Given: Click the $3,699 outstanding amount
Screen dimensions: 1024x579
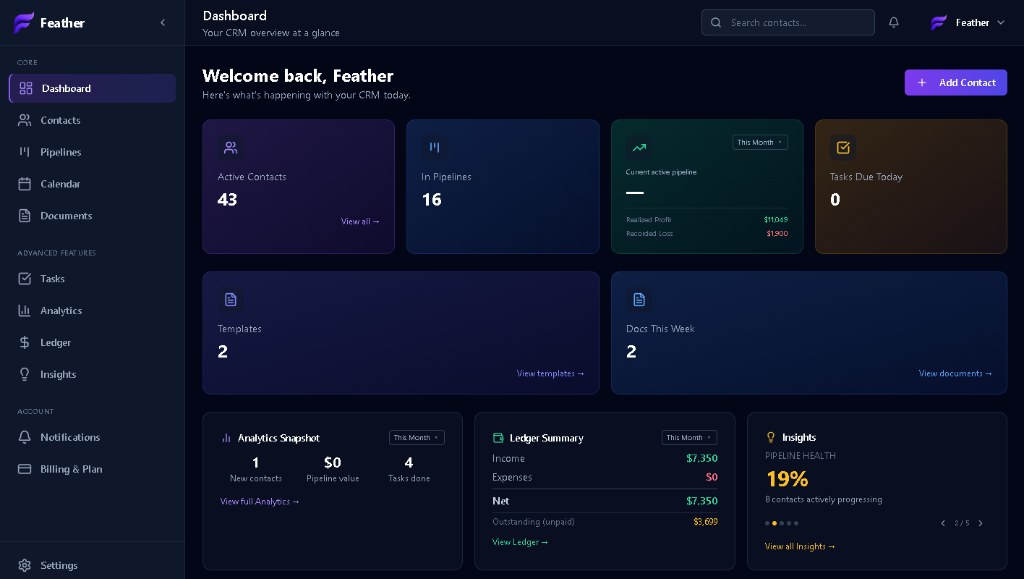Looking at the screenshot, I should (705, 522).
